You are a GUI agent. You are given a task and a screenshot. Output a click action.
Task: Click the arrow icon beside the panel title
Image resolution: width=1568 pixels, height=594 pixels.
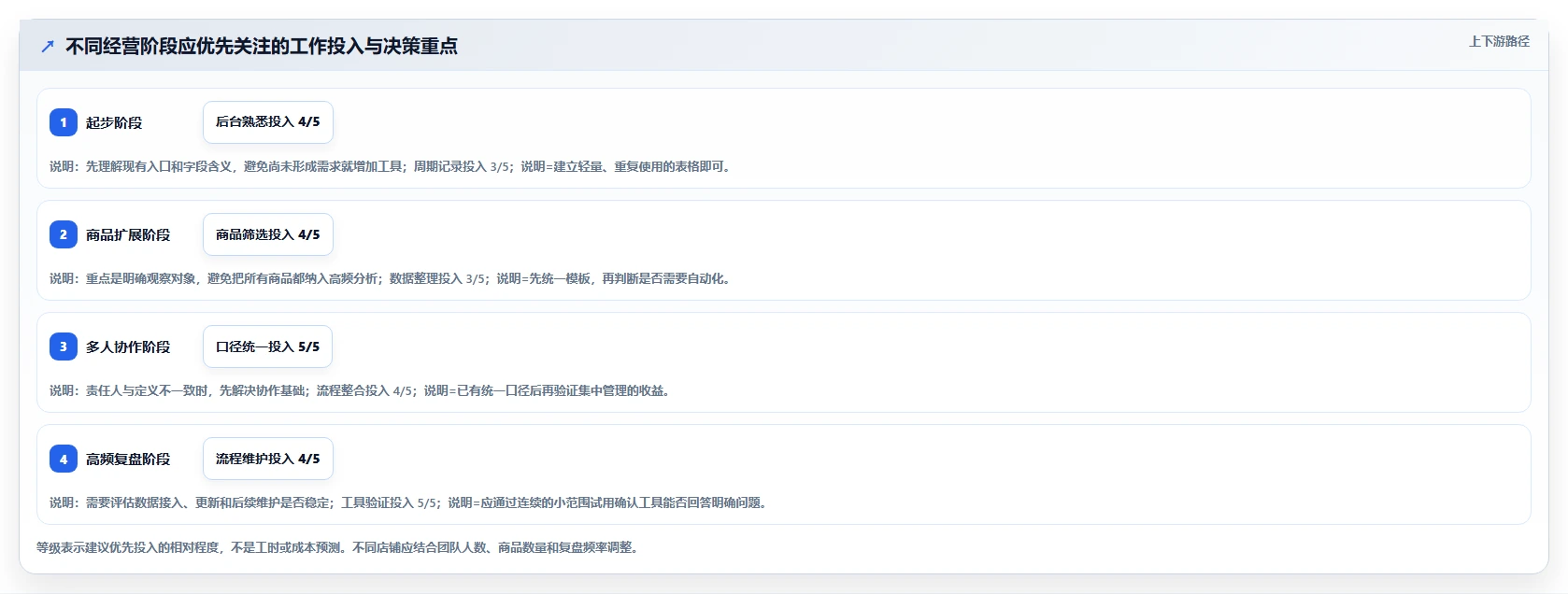[x=48, y=46]
